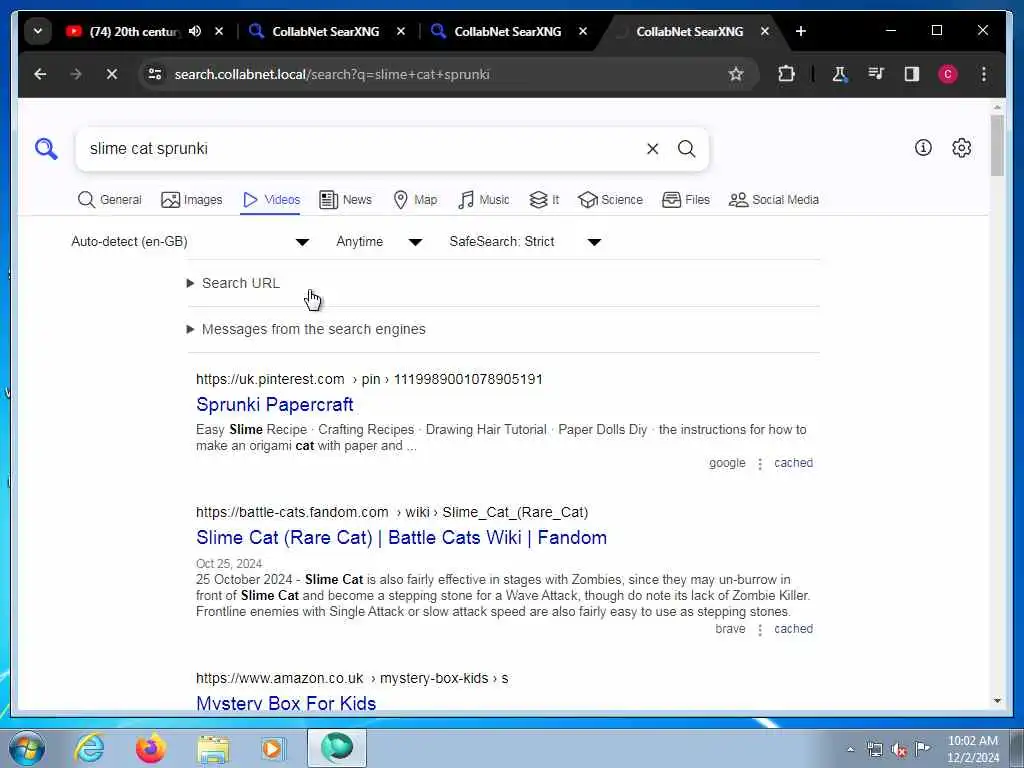
Task: Open the Windows Start menu
Action: (26, 748)
